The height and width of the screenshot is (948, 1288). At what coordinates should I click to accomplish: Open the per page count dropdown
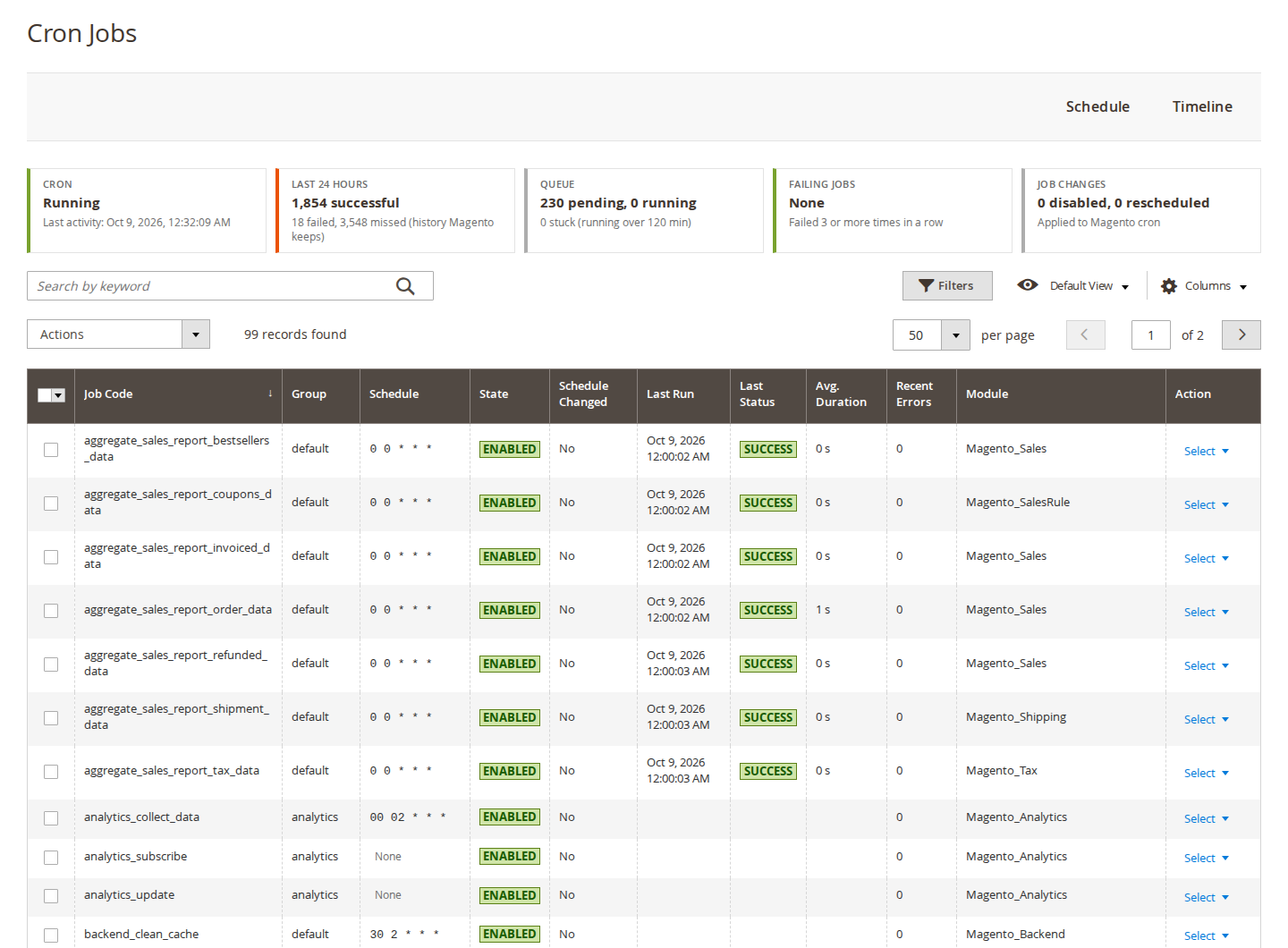pyautogui.click(x=955, y=335)
